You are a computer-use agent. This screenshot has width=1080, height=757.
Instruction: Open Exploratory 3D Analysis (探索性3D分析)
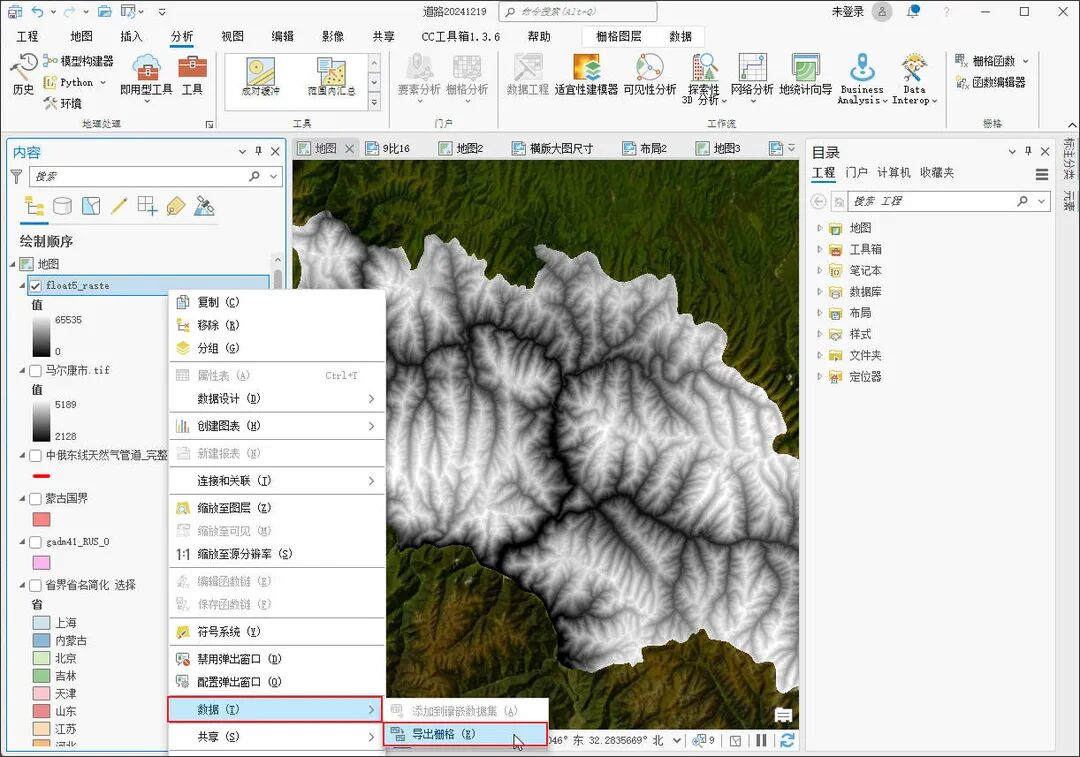(x=704, y=79)
